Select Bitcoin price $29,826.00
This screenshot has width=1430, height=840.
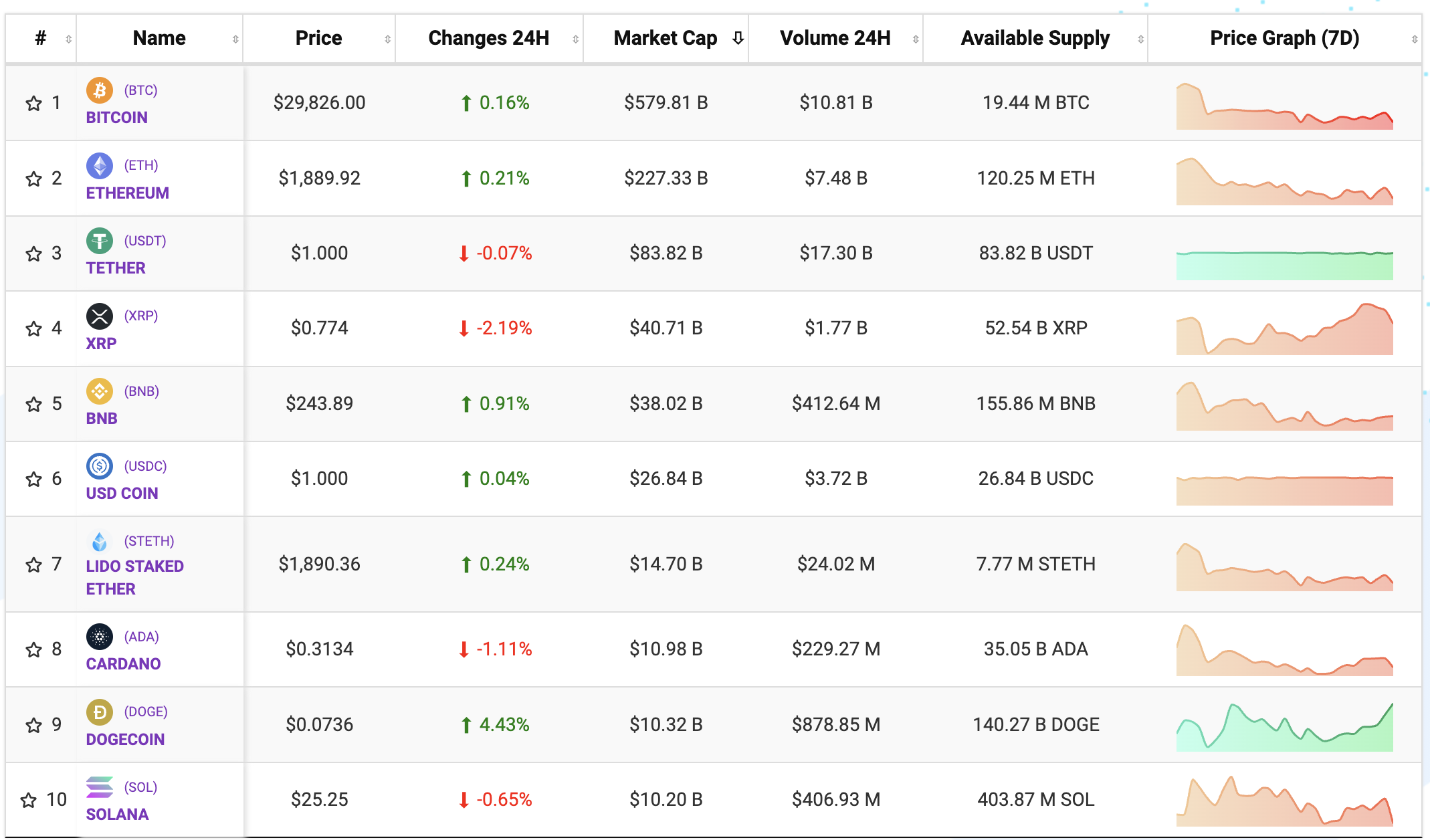click(x=320, y=103)
